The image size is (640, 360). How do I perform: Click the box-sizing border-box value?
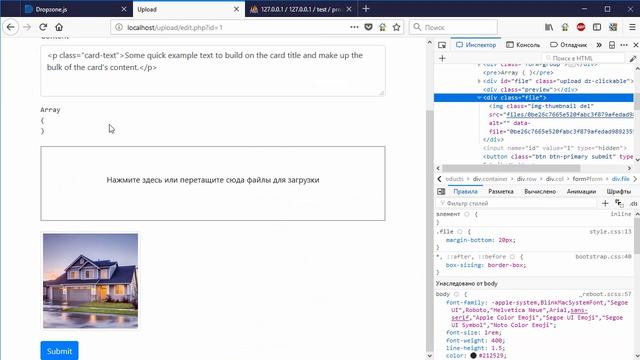click(506, 265)
